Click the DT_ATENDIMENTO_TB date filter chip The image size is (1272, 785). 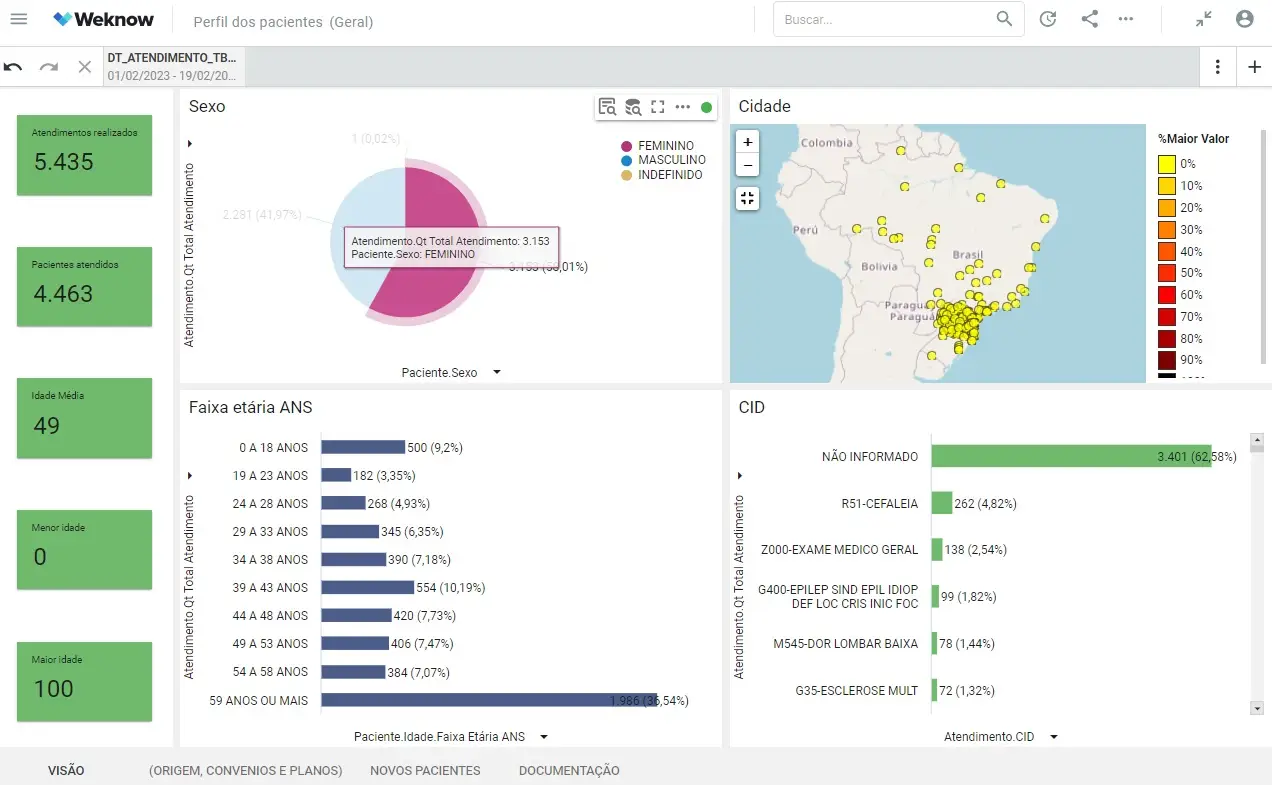click(x=173, y=67)
